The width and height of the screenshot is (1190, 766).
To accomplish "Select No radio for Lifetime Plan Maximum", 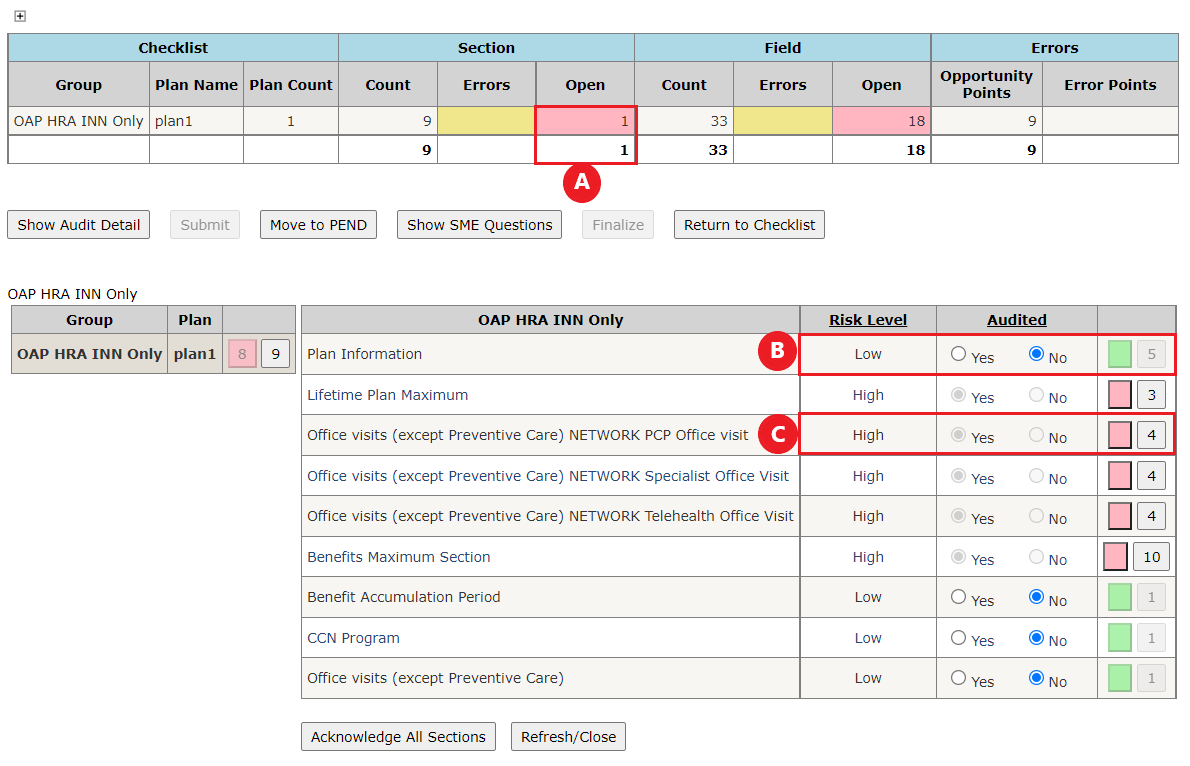I will tap(1036, 395).
